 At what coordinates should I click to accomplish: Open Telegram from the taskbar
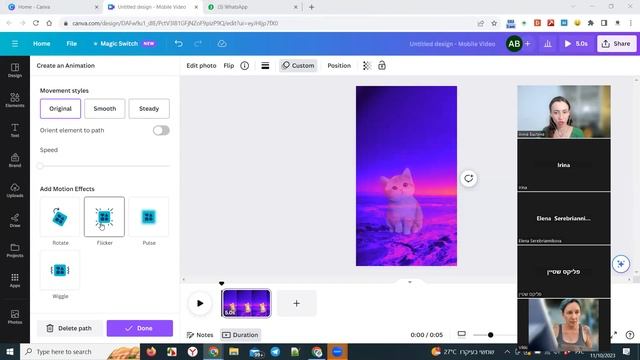pos(275,351)
